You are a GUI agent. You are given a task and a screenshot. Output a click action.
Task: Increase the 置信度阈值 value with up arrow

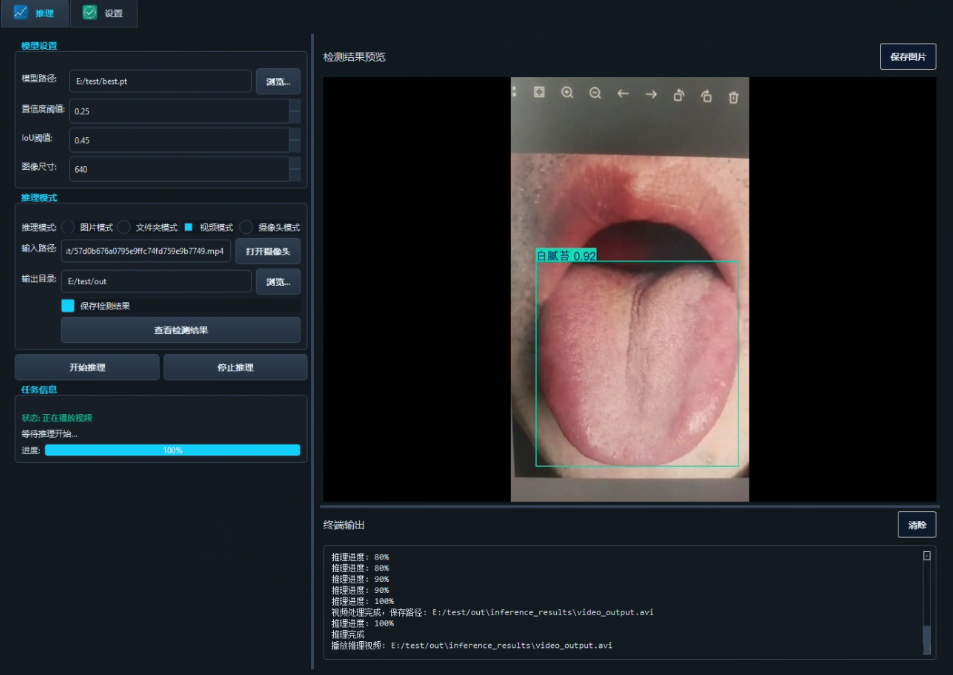(295, 105)
